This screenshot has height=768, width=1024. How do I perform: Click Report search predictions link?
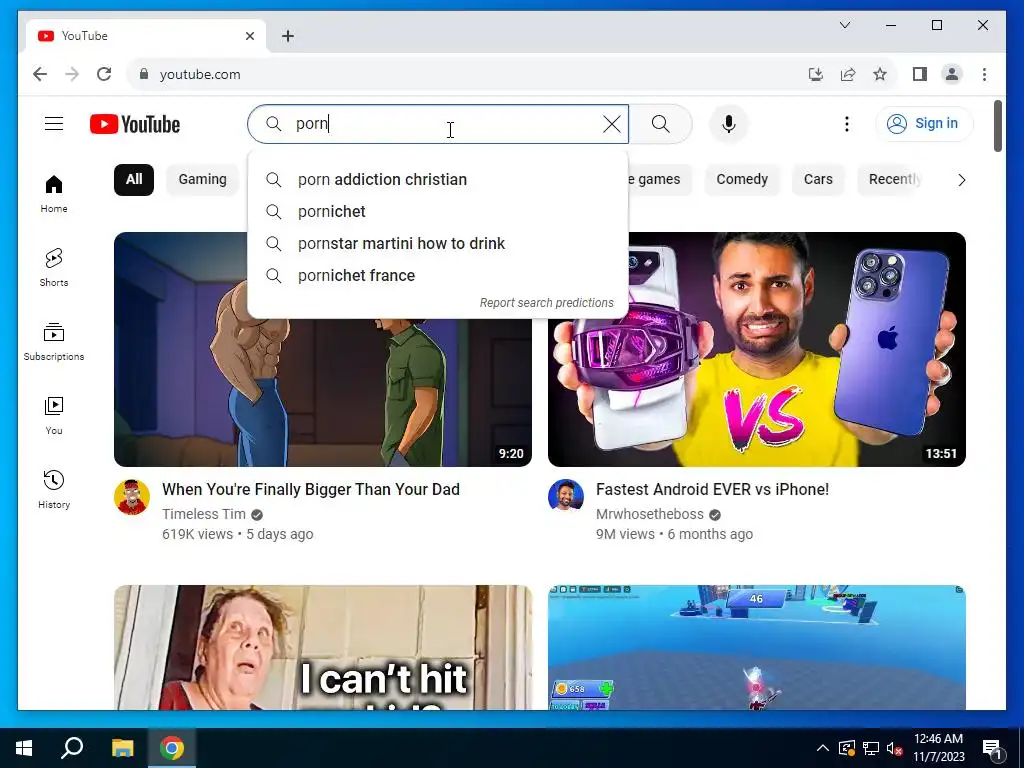(x=547, y=302)
